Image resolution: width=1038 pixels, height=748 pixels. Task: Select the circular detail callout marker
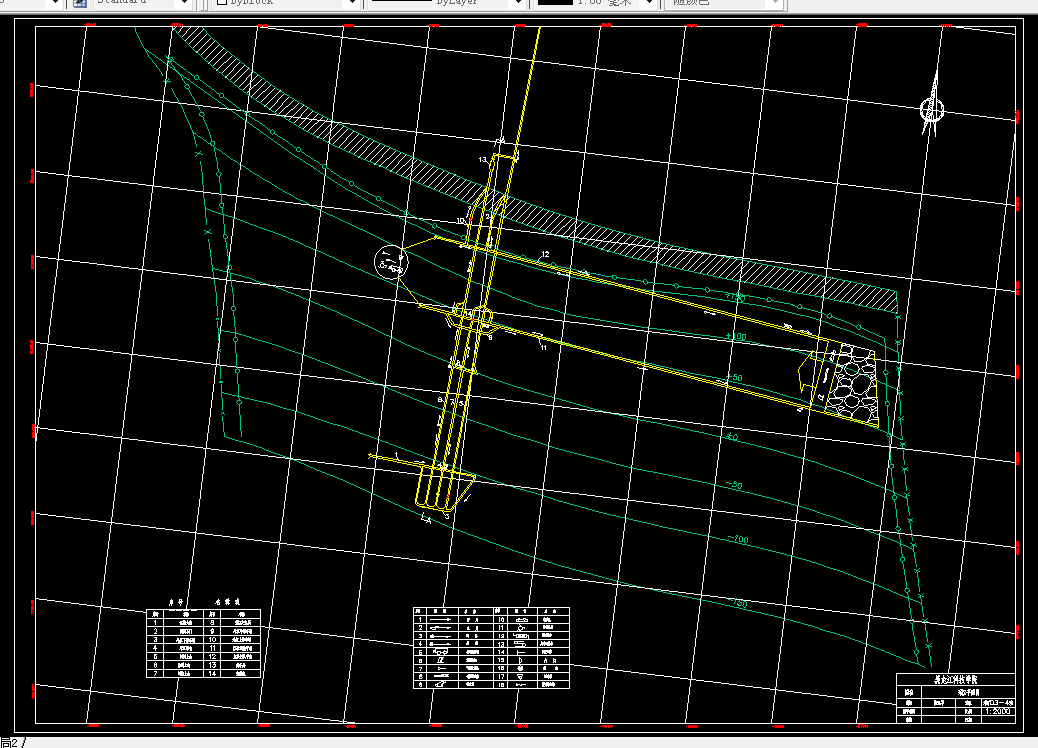coord(391,261)
